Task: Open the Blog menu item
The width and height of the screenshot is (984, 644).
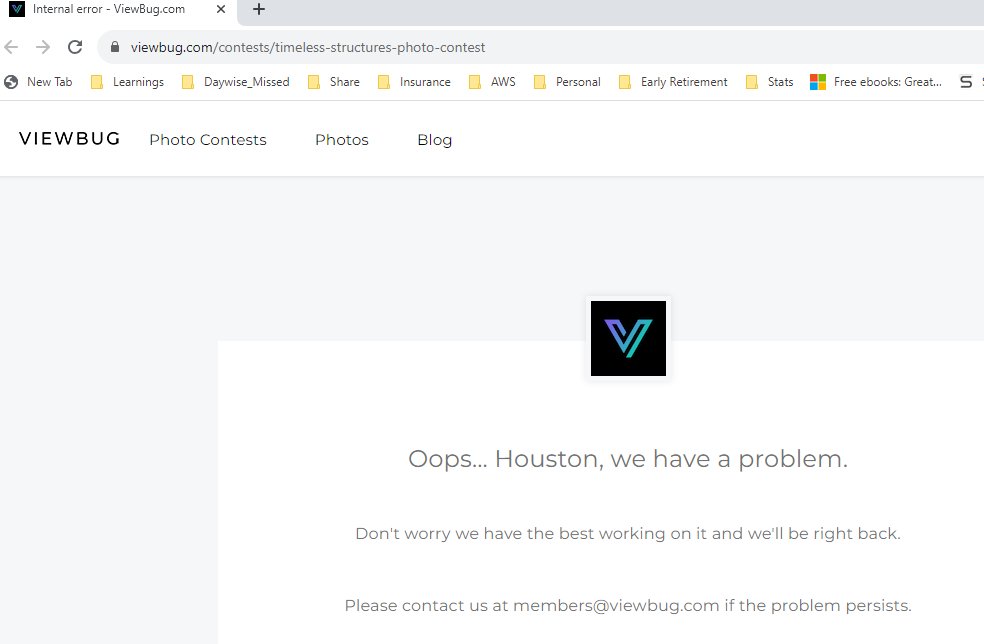Action: pyautogui.click(x=434, y=139)
